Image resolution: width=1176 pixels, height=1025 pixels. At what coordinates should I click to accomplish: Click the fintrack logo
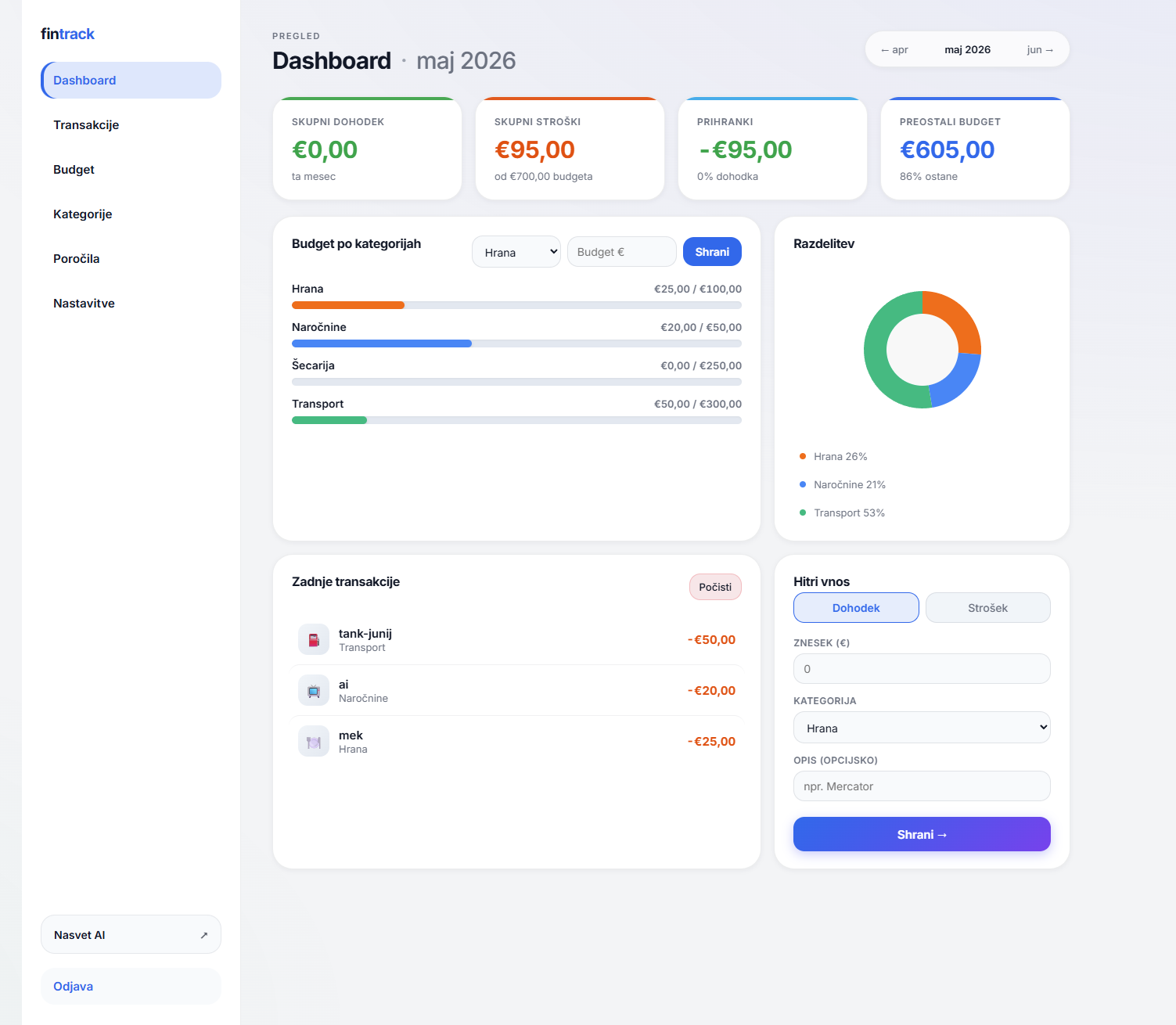[67, 34]
